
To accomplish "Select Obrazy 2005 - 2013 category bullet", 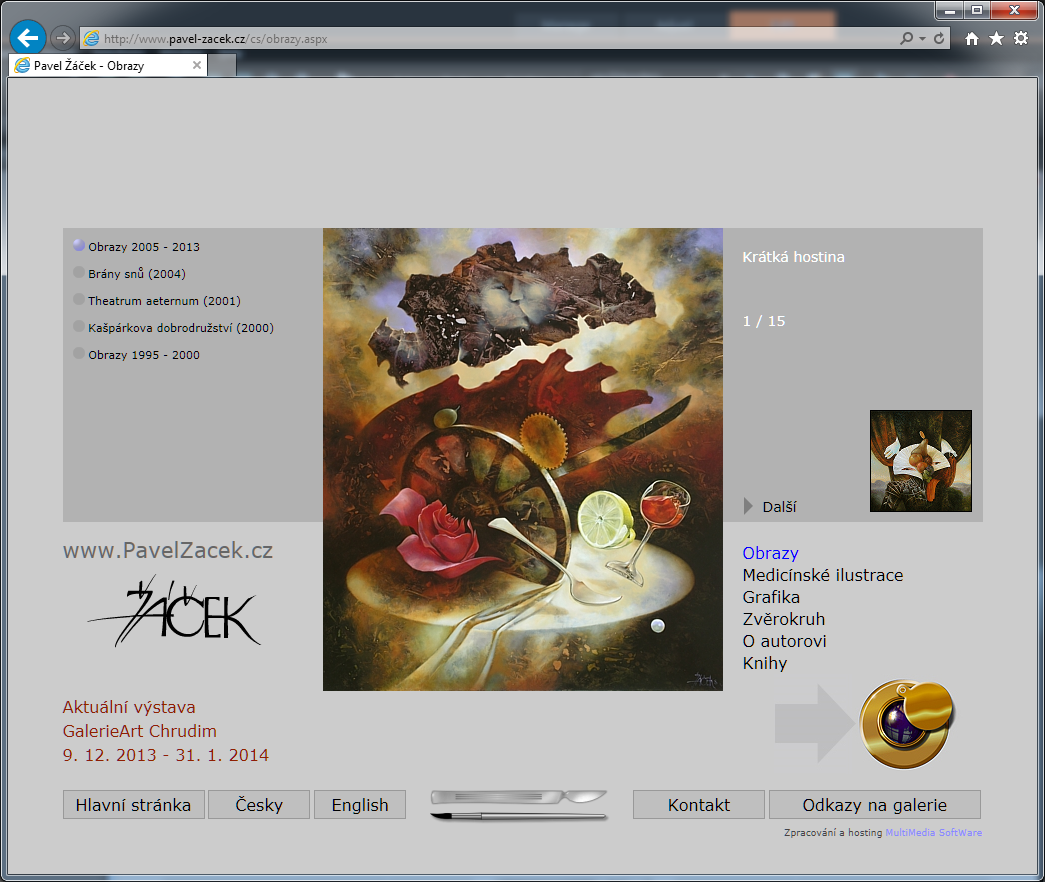I will tap(79, 245).
